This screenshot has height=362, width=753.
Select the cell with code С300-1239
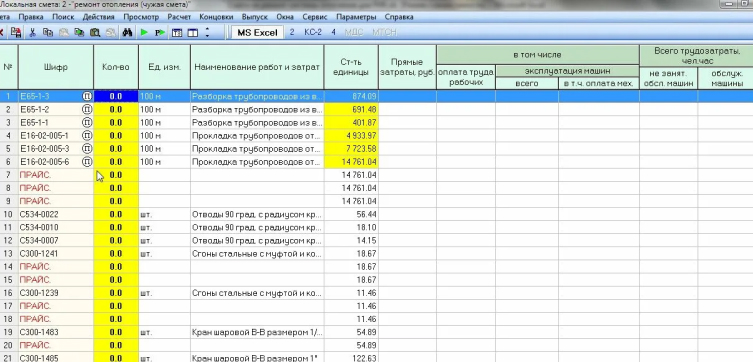[56, 293]
